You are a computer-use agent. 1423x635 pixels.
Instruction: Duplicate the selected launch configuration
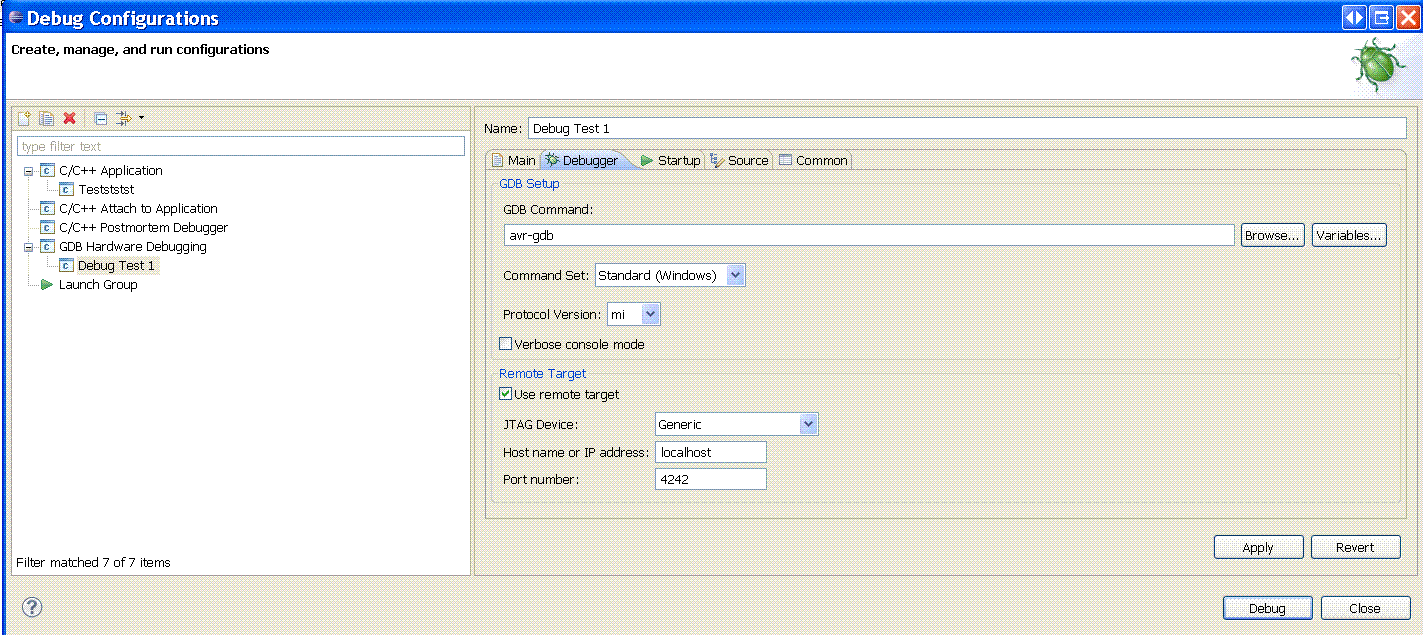[46, 118]
